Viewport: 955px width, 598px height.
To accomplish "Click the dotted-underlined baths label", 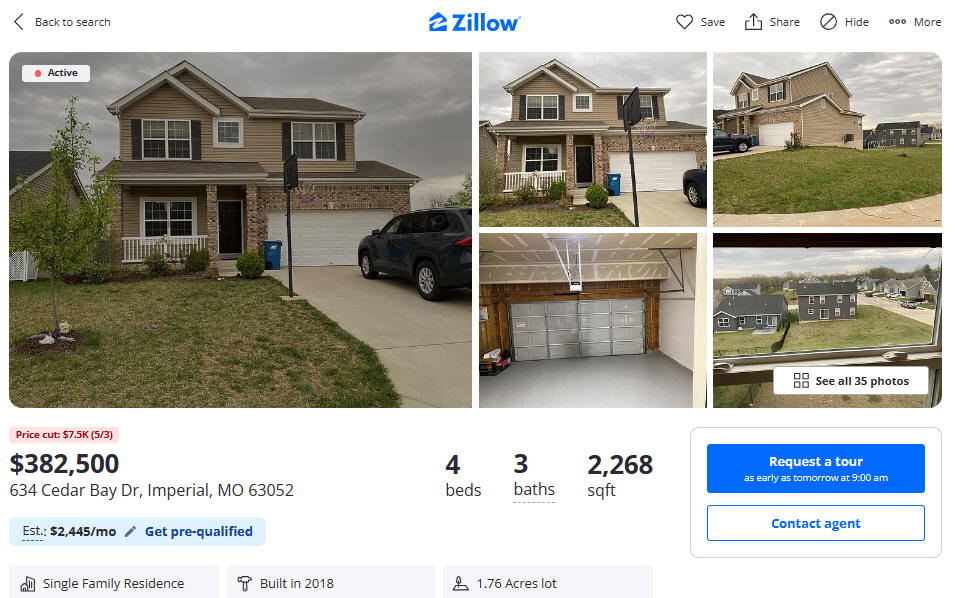I will tap(534, 490).
